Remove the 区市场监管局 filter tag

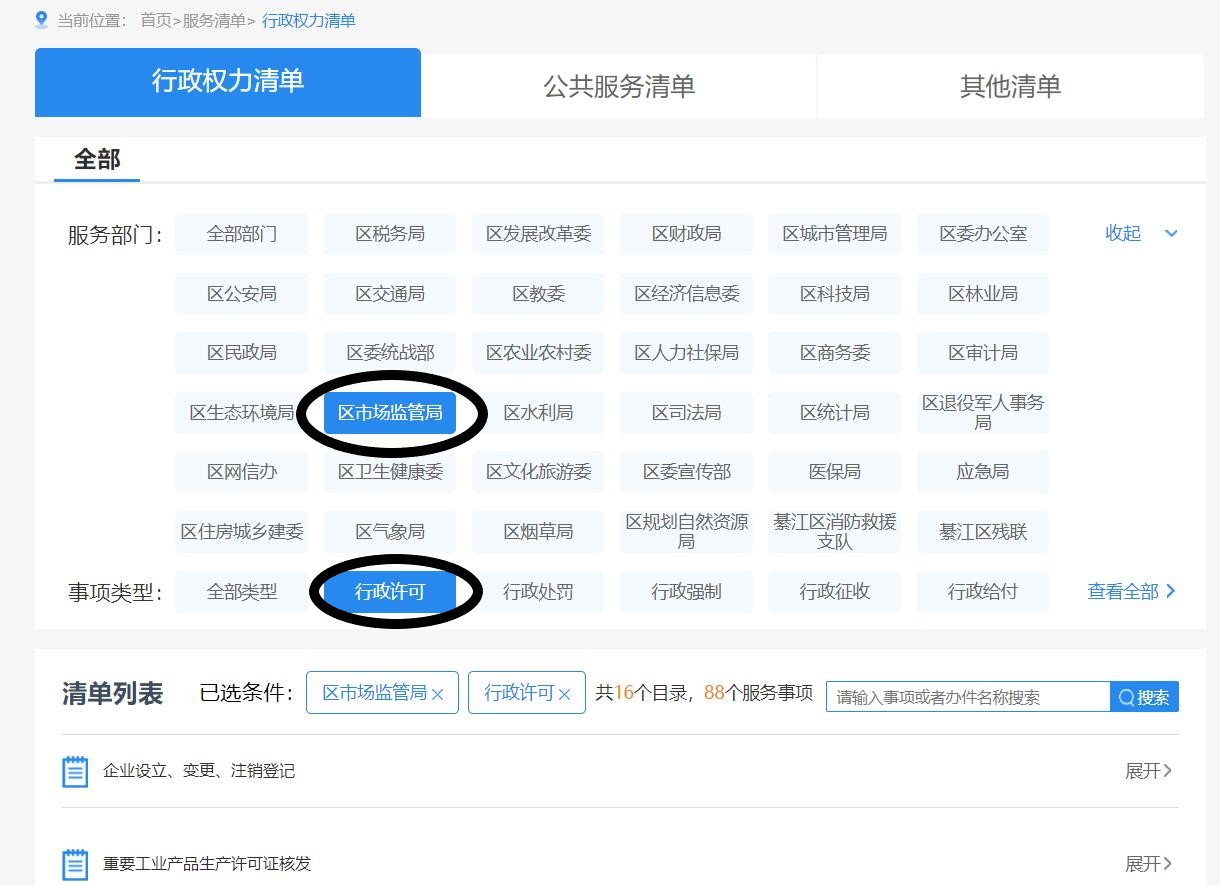(437, 694)
